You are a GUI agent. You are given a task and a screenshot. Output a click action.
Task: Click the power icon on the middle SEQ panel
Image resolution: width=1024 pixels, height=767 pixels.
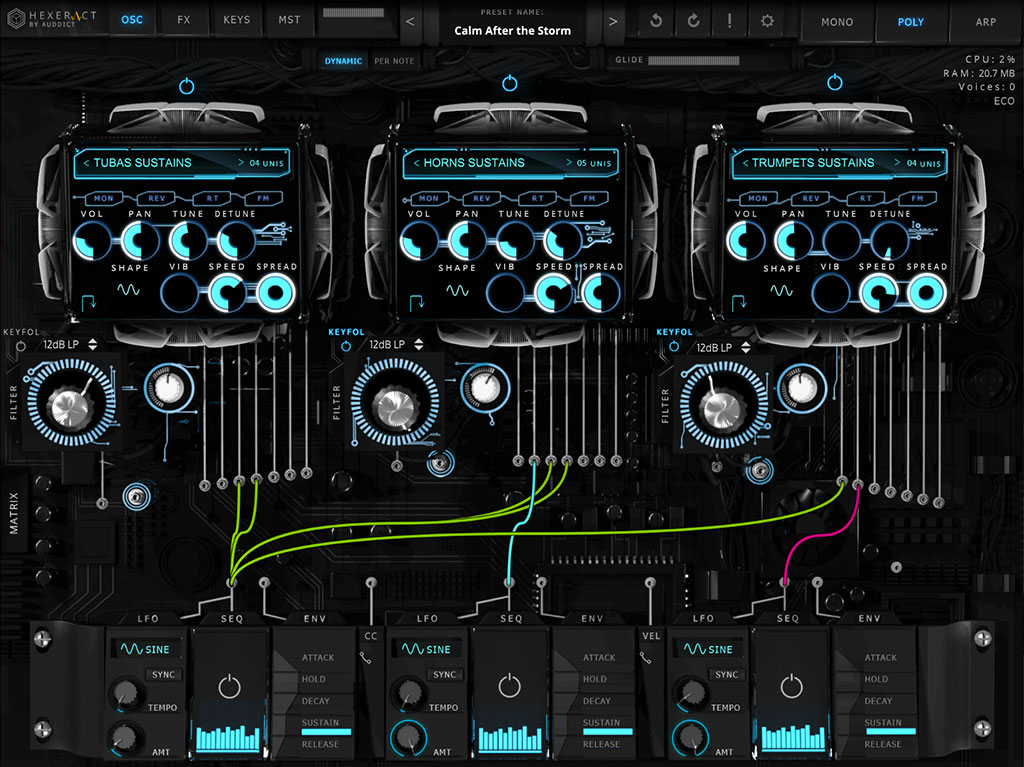click(x=510, y=688)
